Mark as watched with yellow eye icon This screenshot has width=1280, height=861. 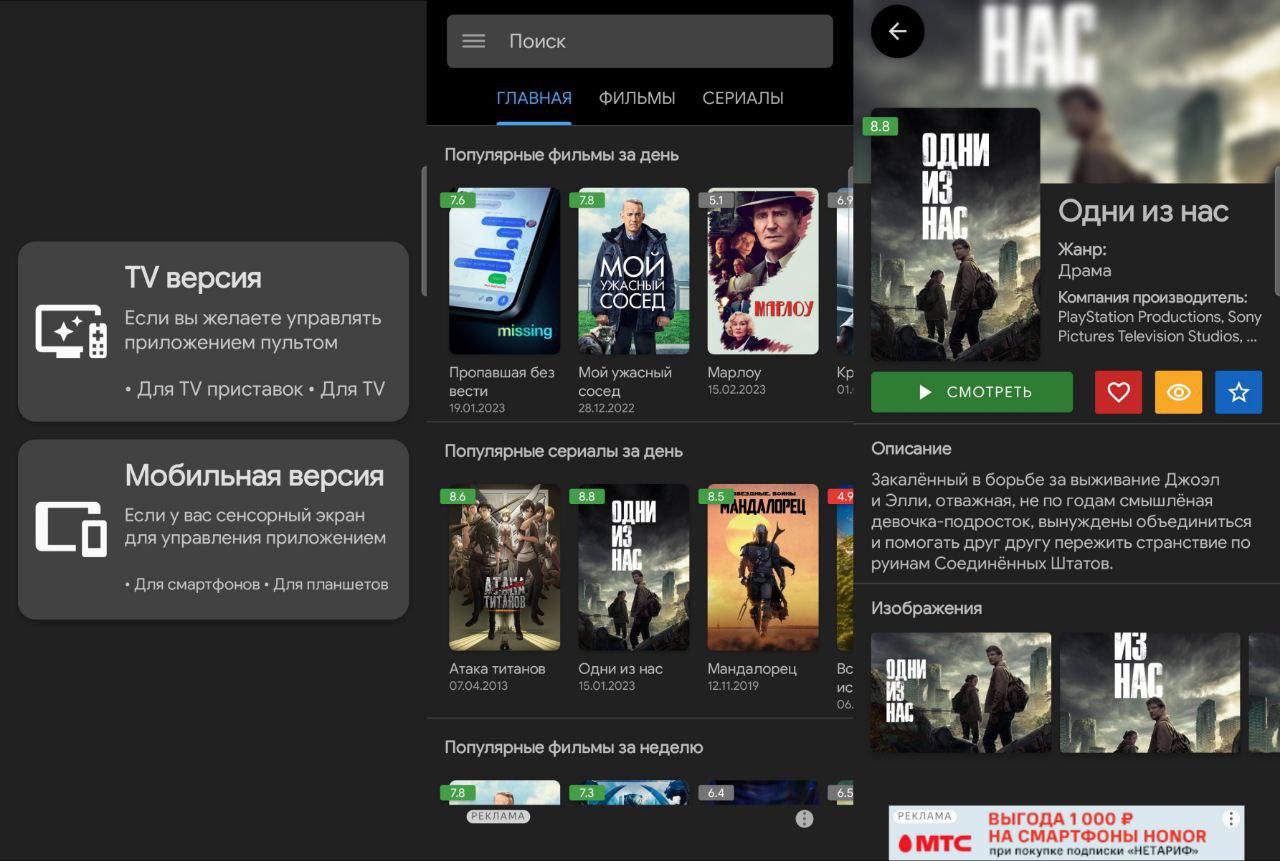coord(1178,392)
